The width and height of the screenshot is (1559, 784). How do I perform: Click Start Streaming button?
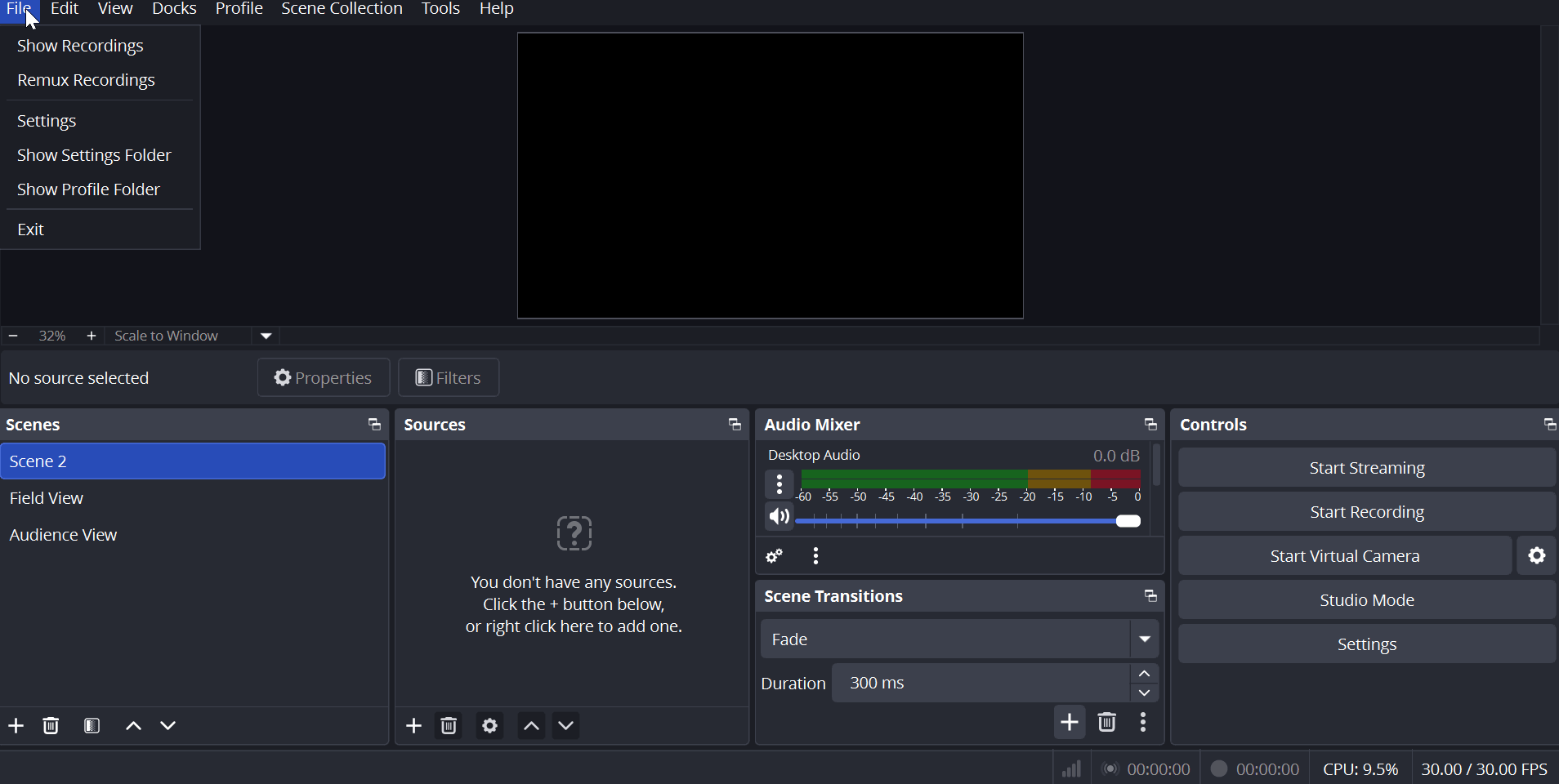point(1366,468)
